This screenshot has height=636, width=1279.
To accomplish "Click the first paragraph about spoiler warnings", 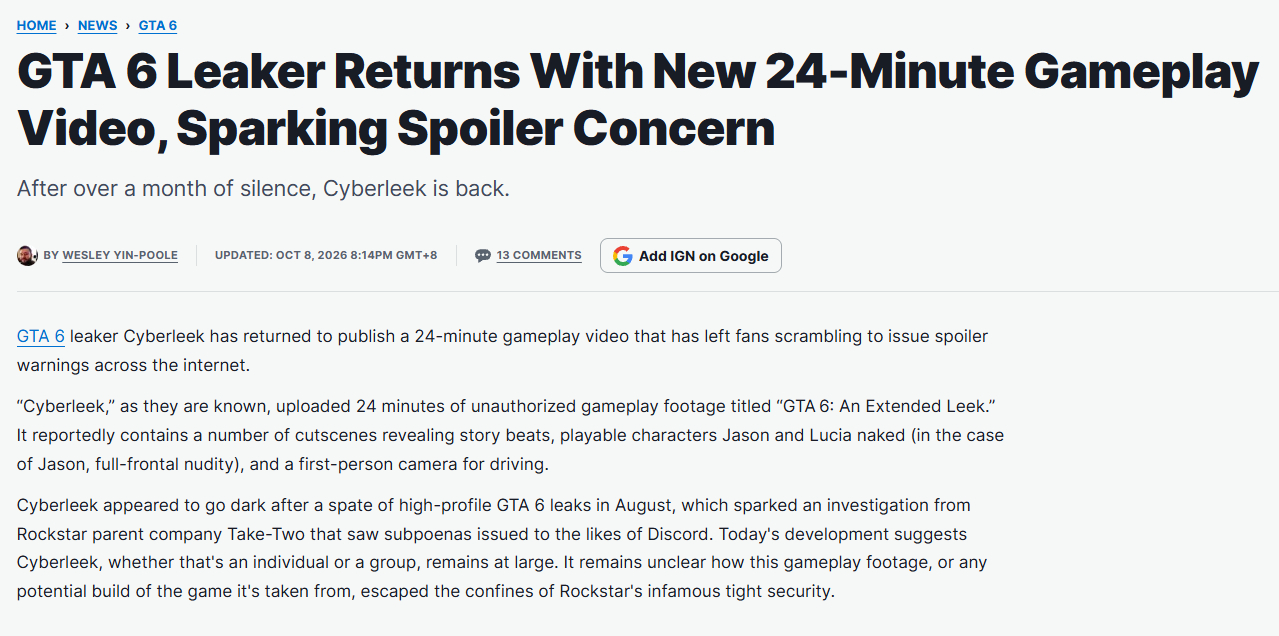I will (503, 350).
